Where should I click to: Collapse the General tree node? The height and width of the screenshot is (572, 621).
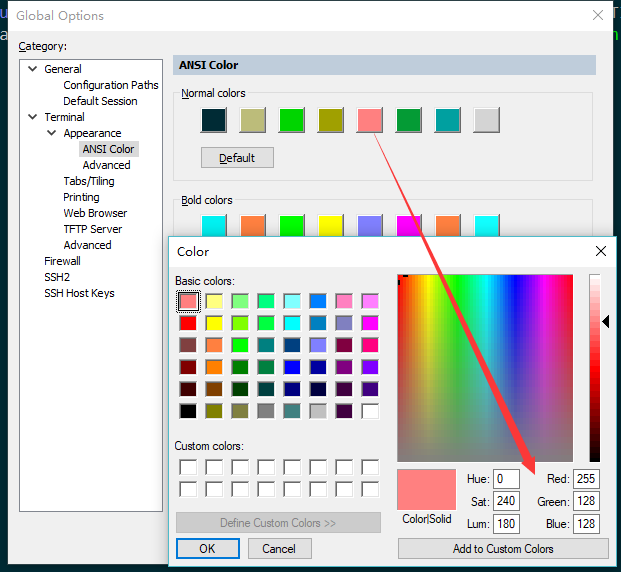33,69
